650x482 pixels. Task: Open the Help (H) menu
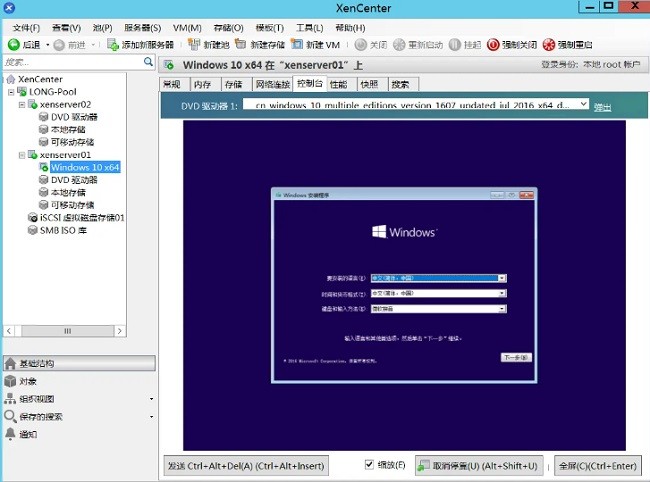click(350, 28)
